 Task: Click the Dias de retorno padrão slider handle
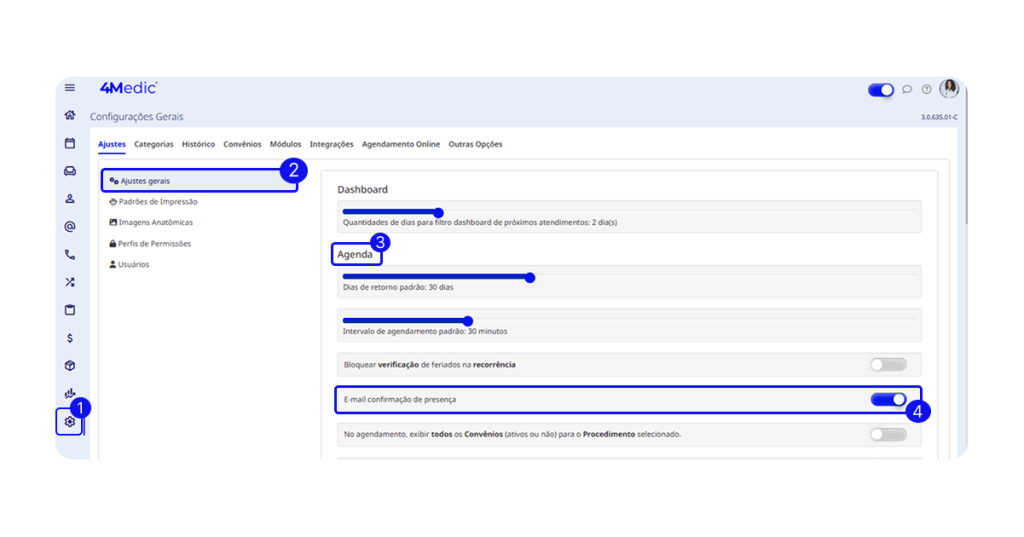click(530, 278)
